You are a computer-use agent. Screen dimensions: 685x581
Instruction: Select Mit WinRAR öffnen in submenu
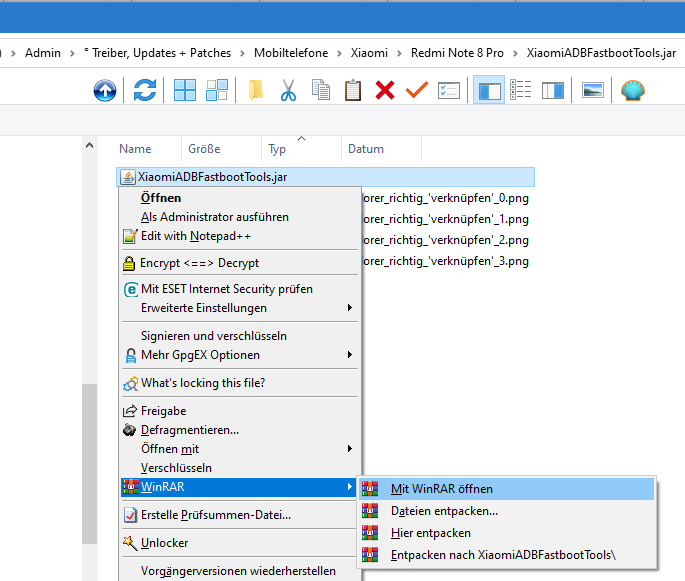click(x=507, y=489)
